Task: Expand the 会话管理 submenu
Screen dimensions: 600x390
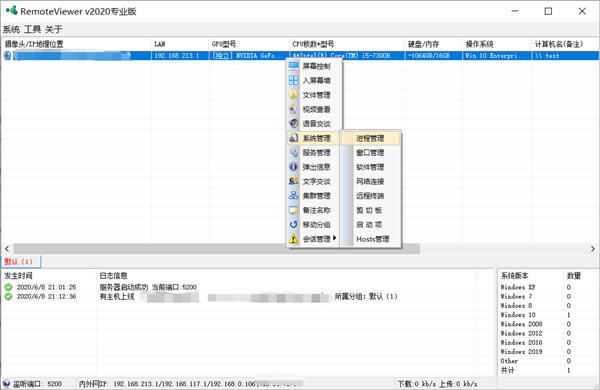Action: coord(313,239)
